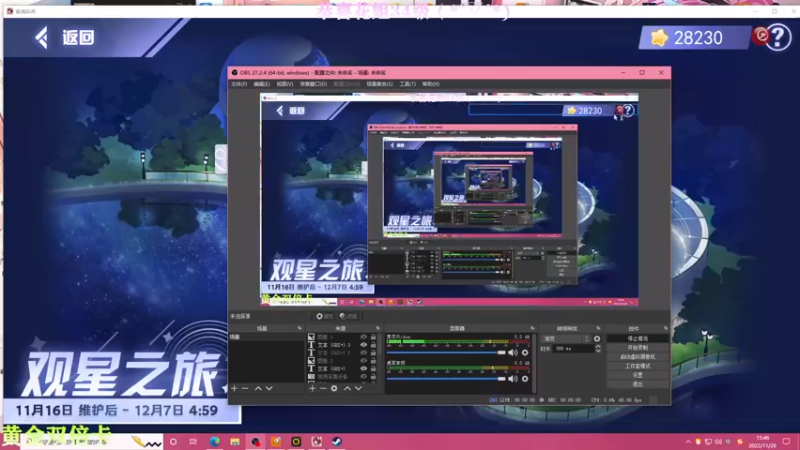Screen dimensions: 800x450
Task: Open the scene transition type dropdown
Action: (566, 339)
